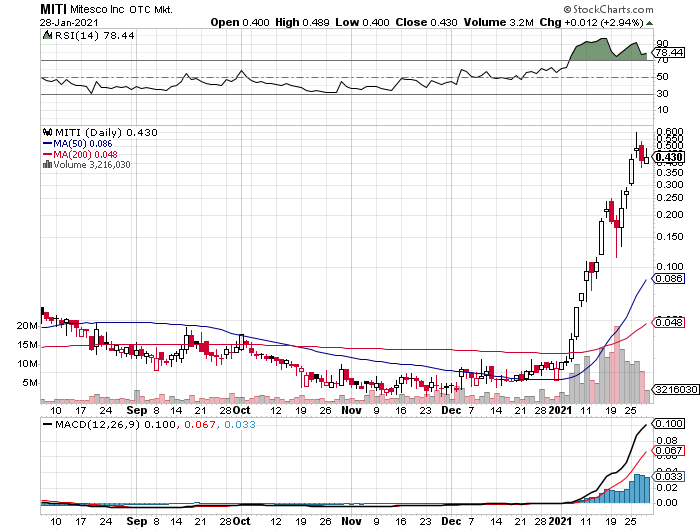
Task: Click the red 0.067 value in the MACD legend
Action: click(200, 425)
